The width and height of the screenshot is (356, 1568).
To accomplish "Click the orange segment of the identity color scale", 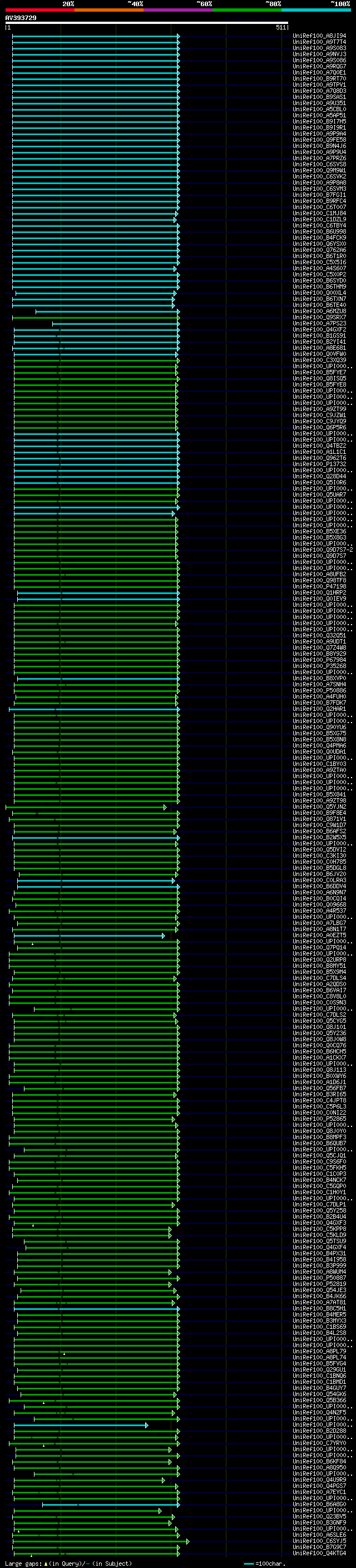I will [x=109, y=11].
